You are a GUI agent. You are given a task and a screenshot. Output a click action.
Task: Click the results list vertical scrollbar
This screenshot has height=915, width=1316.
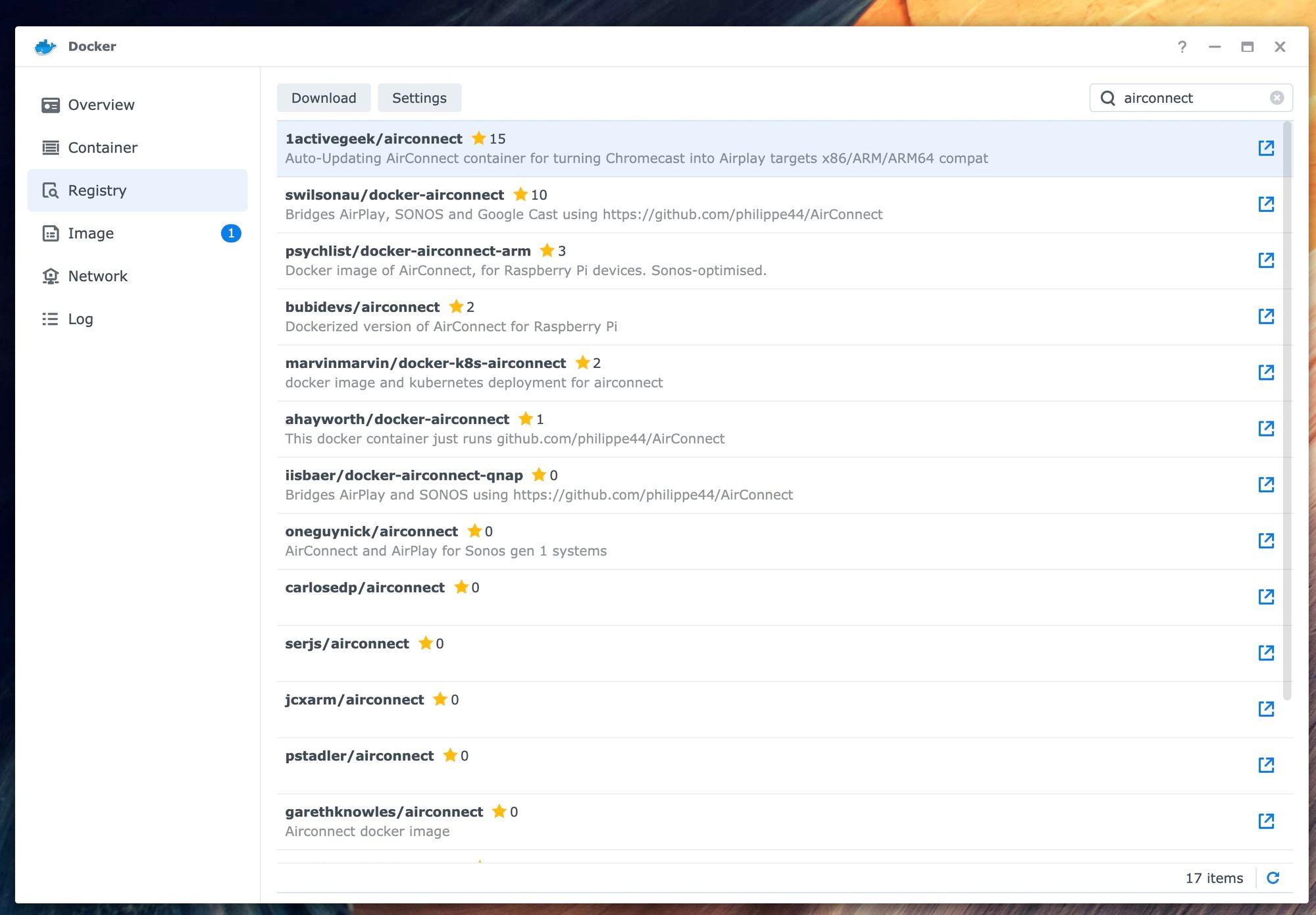[x=1287, y=408]
